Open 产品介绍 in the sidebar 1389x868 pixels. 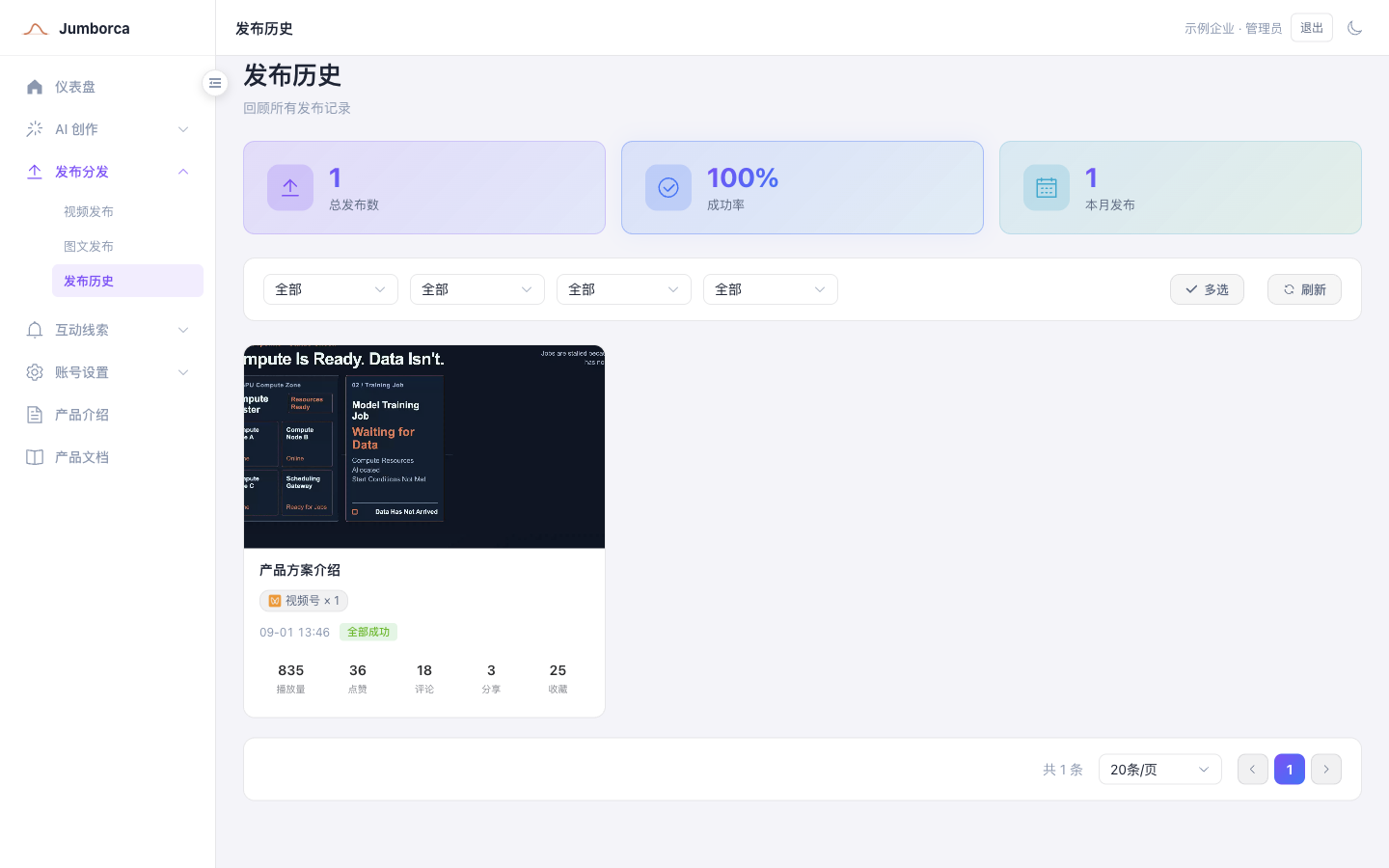pyautogui.click(x=108, y=415)
